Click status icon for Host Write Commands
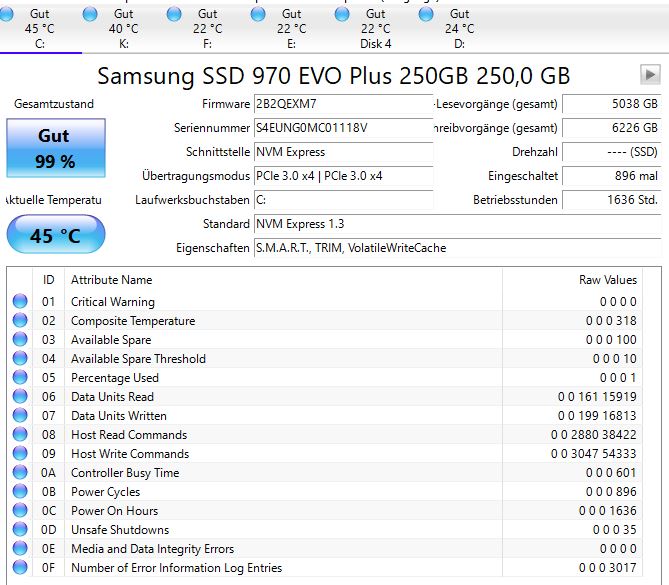This screenshot has height=585, width=669. click(20, 453)
